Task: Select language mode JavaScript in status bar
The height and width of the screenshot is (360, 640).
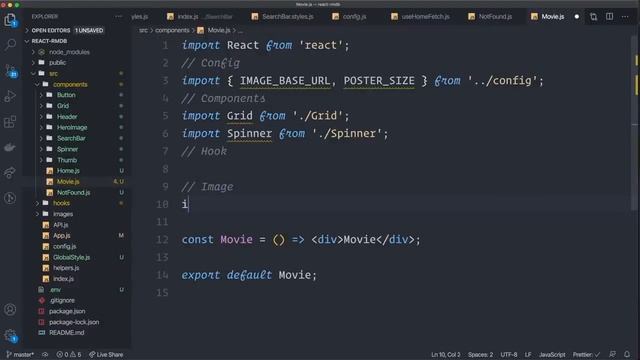Action: (552, 354)
